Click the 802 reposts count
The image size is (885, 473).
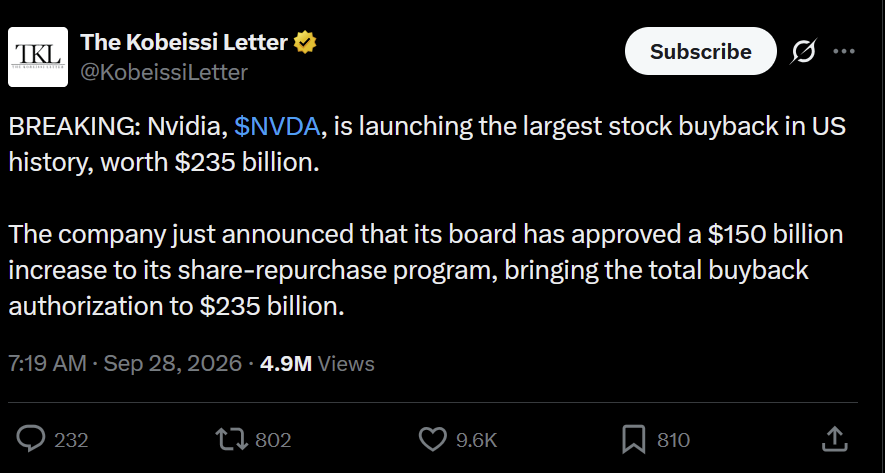(273, 440)
